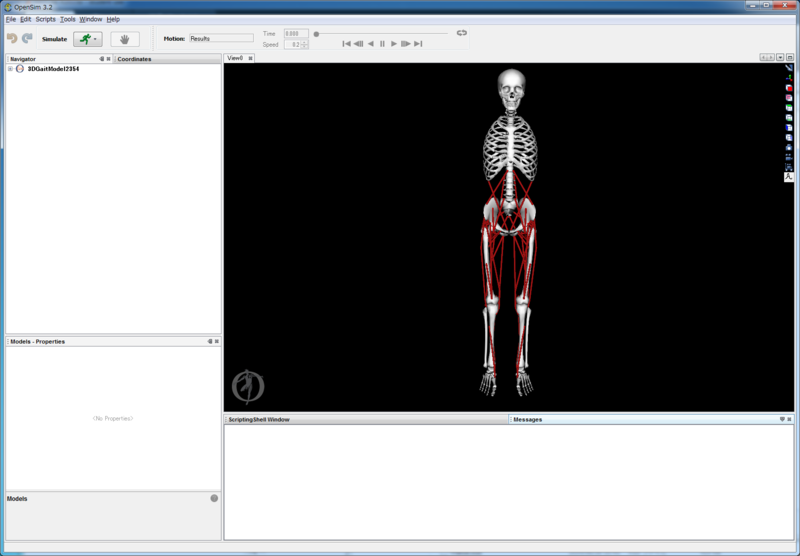Select the 3DGaitModel2354 model entry
This screenshot has width=800, height=556.
[x=53, y=69]
